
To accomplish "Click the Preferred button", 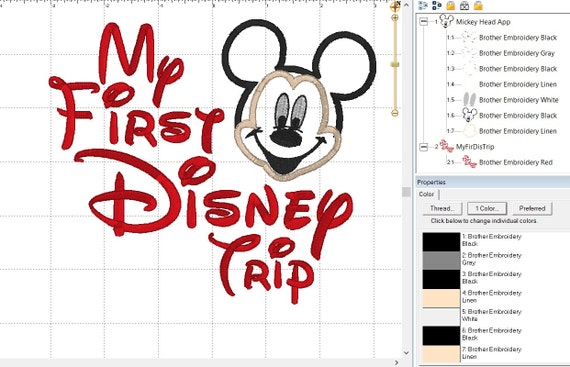I will (x=532, y=209).
